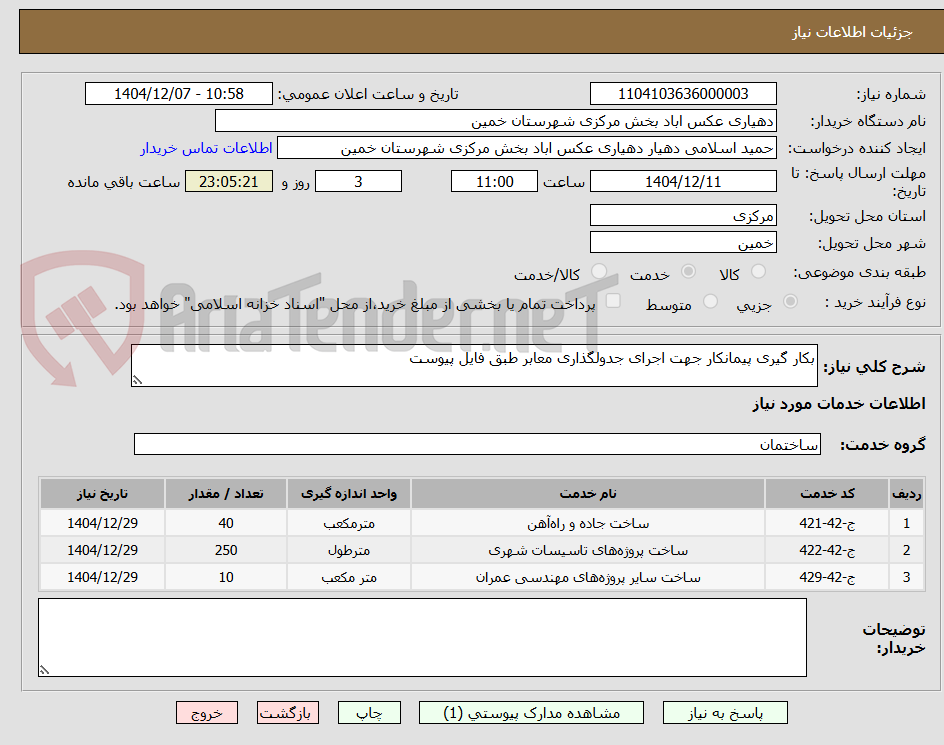The width and height of the screenshot is (944, 745).
Task: Click the نام خدمت column header
Action: (x=588, y=494)
